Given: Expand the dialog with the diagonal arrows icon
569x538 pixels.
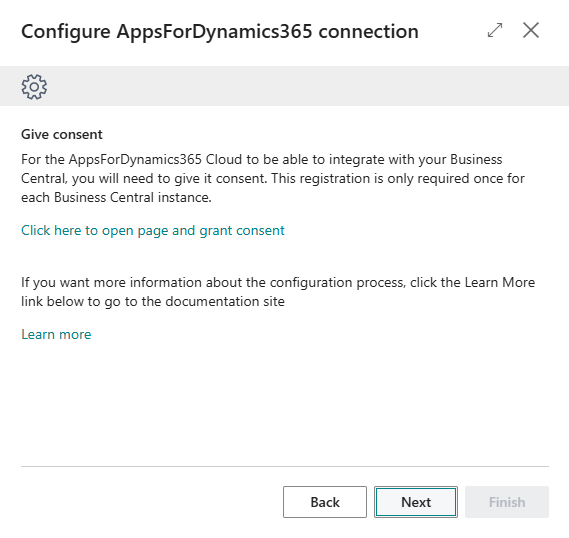Looking at the screenshot, I should click(495, 30).
